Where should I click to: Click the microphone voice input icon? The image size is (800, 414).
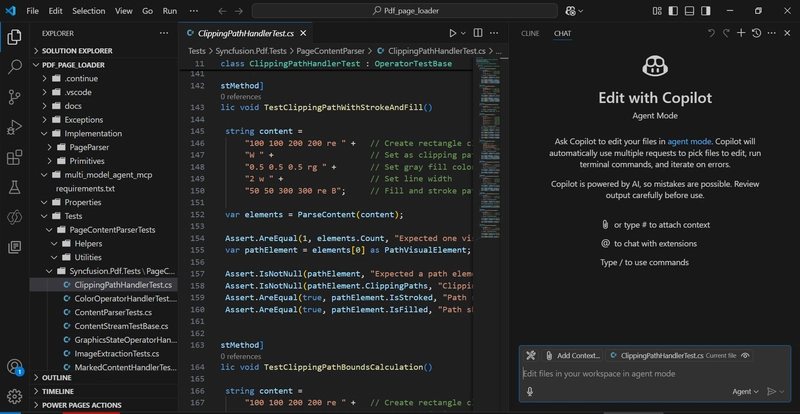pos(530,392)
